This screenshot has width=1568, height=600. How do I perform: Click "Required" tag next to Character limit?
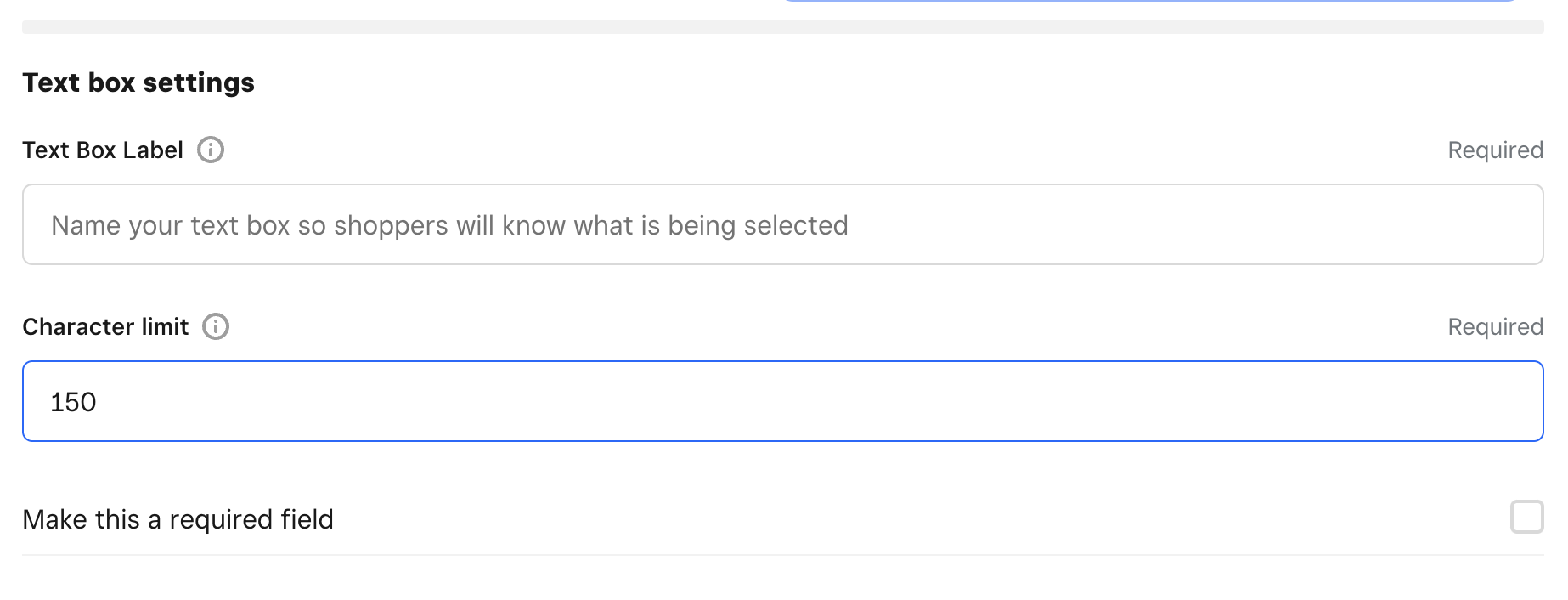1495,326
